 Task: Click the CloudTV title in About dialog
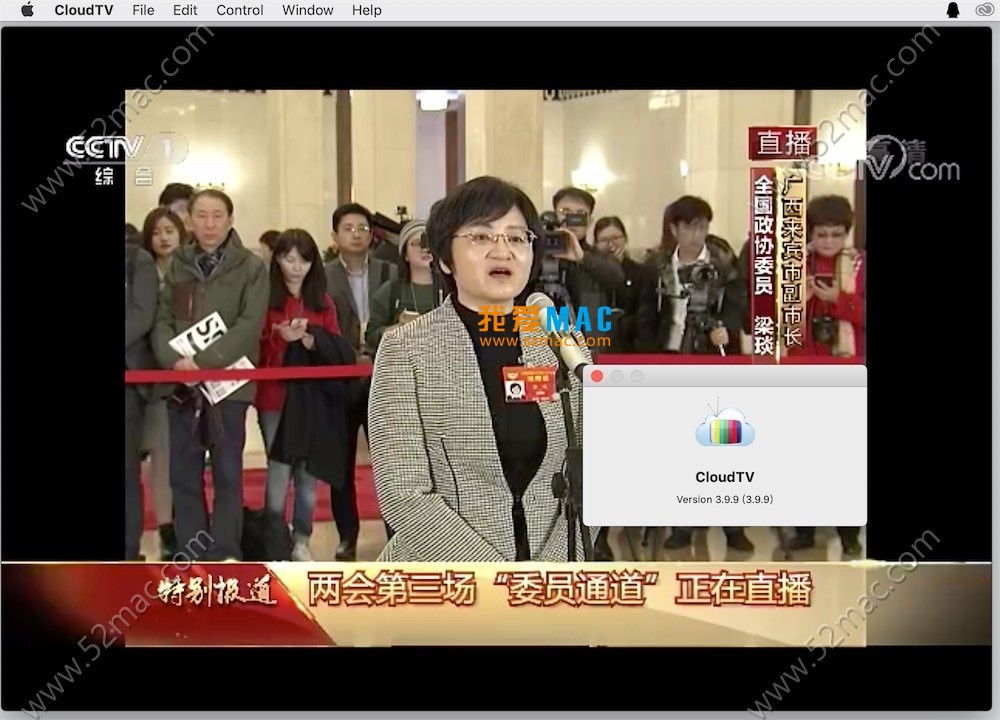724,477
